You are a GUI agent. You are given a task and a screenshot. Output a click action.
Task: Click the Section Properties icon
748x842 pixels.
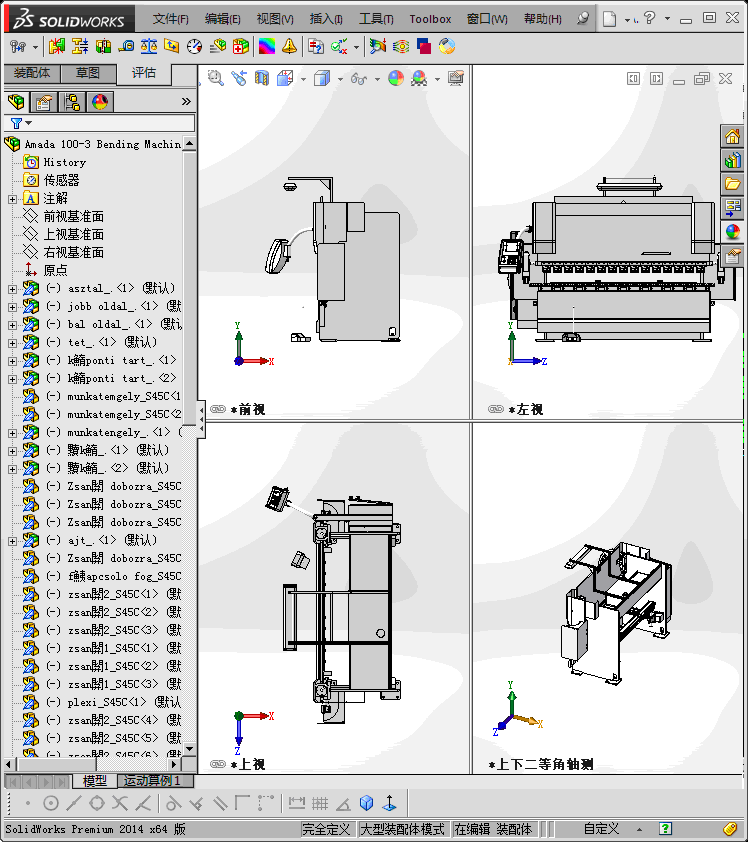coord(172,47)
